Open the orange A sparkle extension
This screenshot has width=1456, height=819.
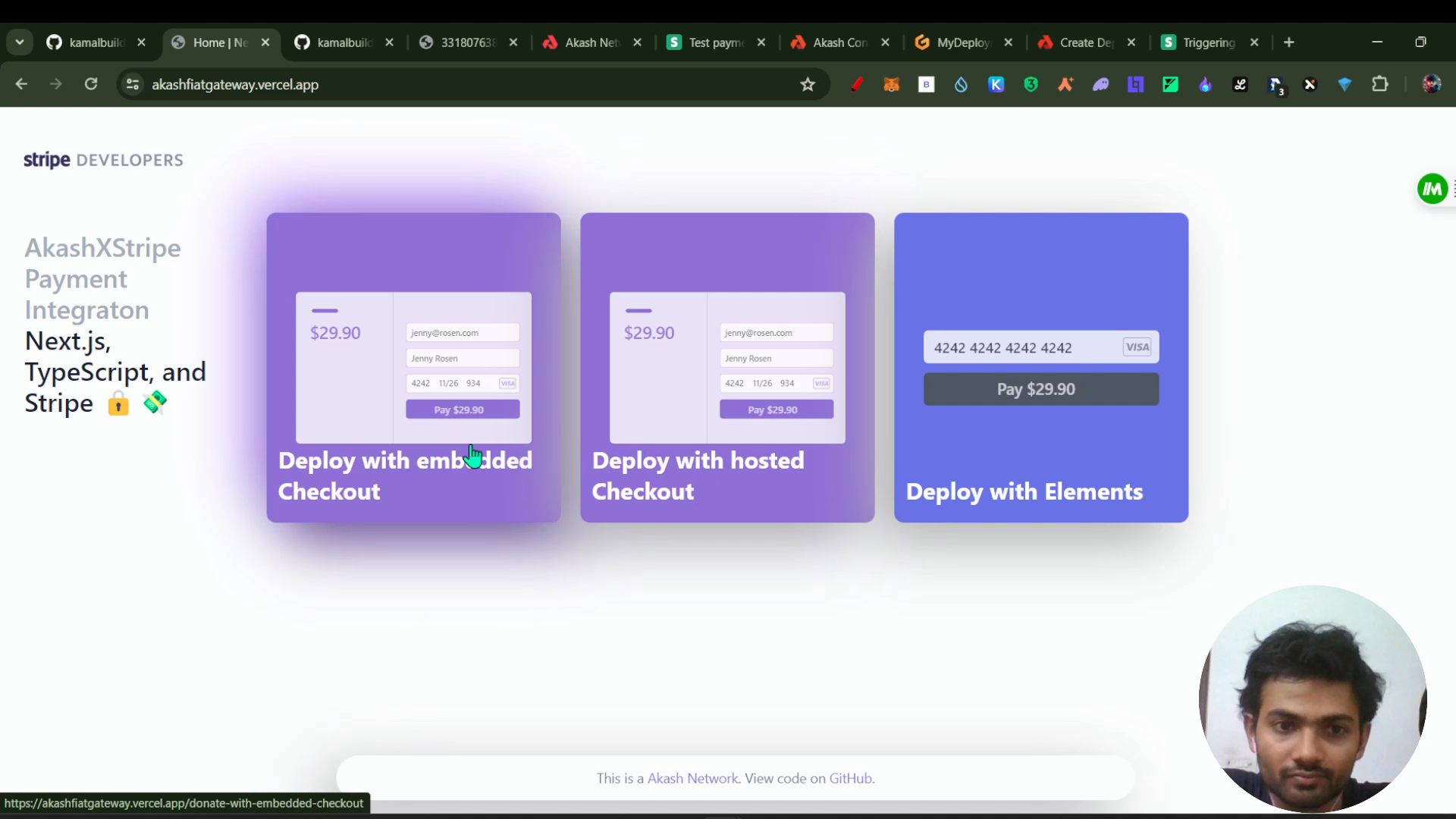(1066, 84)
